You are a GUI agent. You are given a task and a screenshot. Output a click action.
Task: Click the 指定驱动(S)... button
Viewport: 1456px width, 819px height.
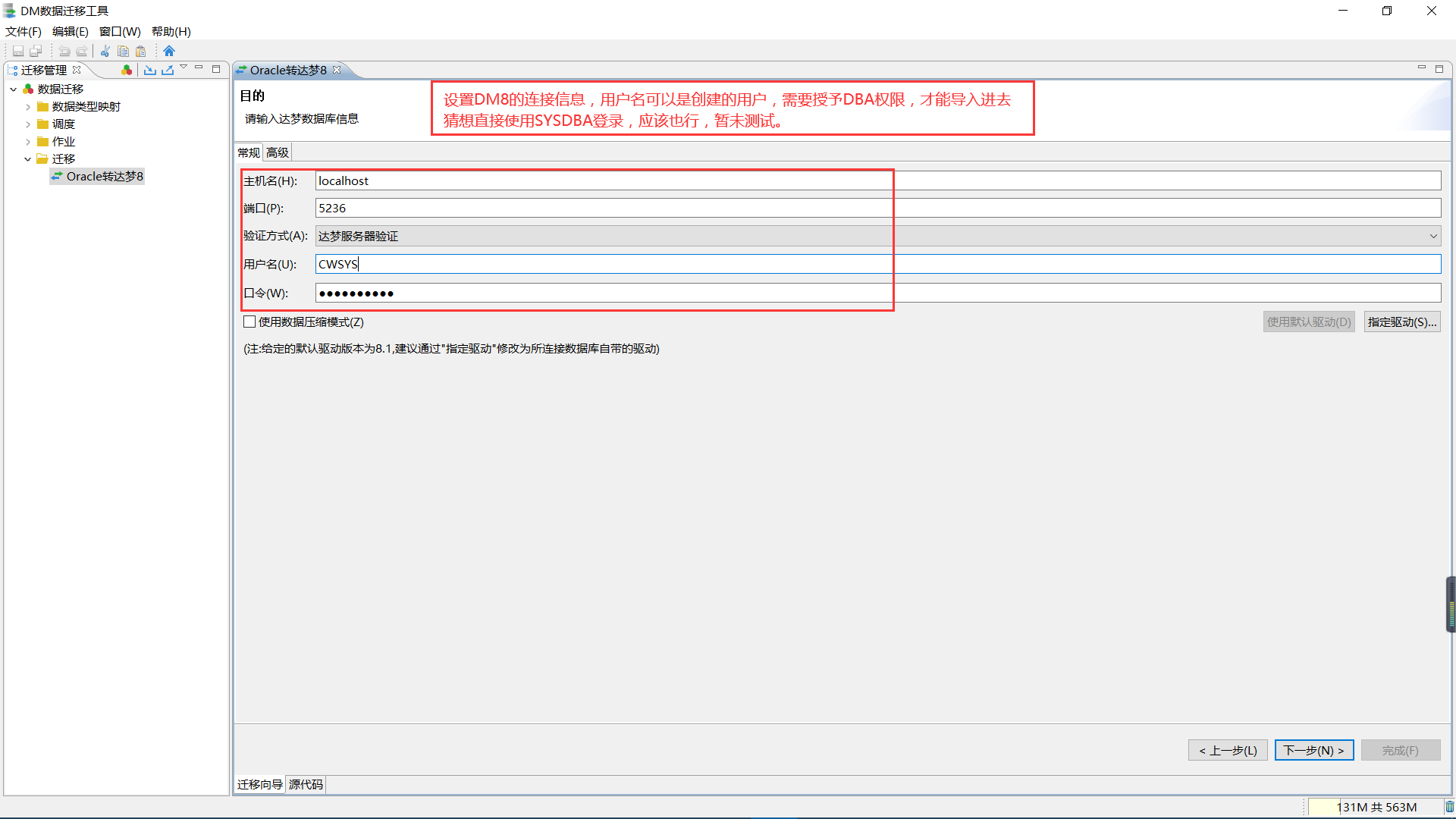[1401, 322]
